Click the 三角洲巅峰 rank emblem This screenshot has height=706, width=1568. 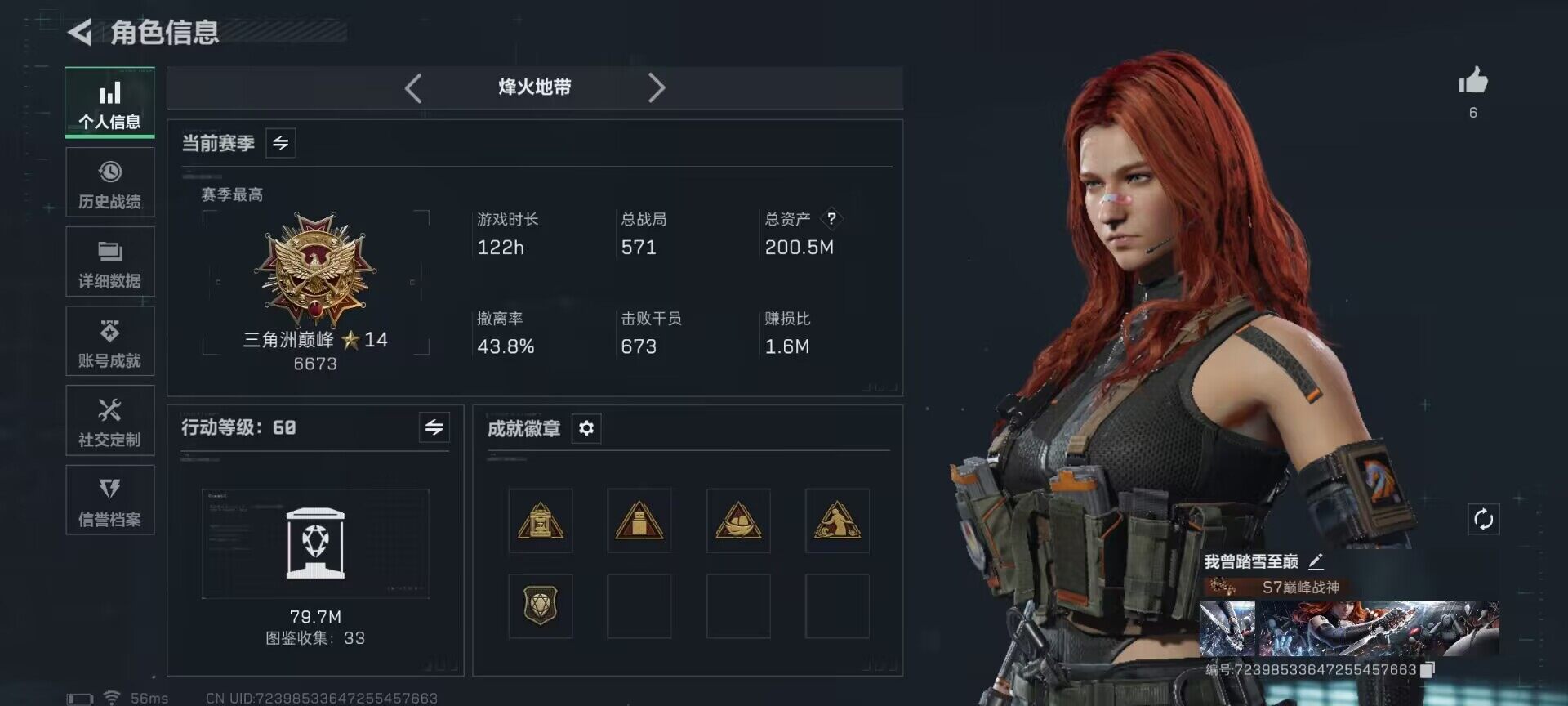(x=315, y=269)
